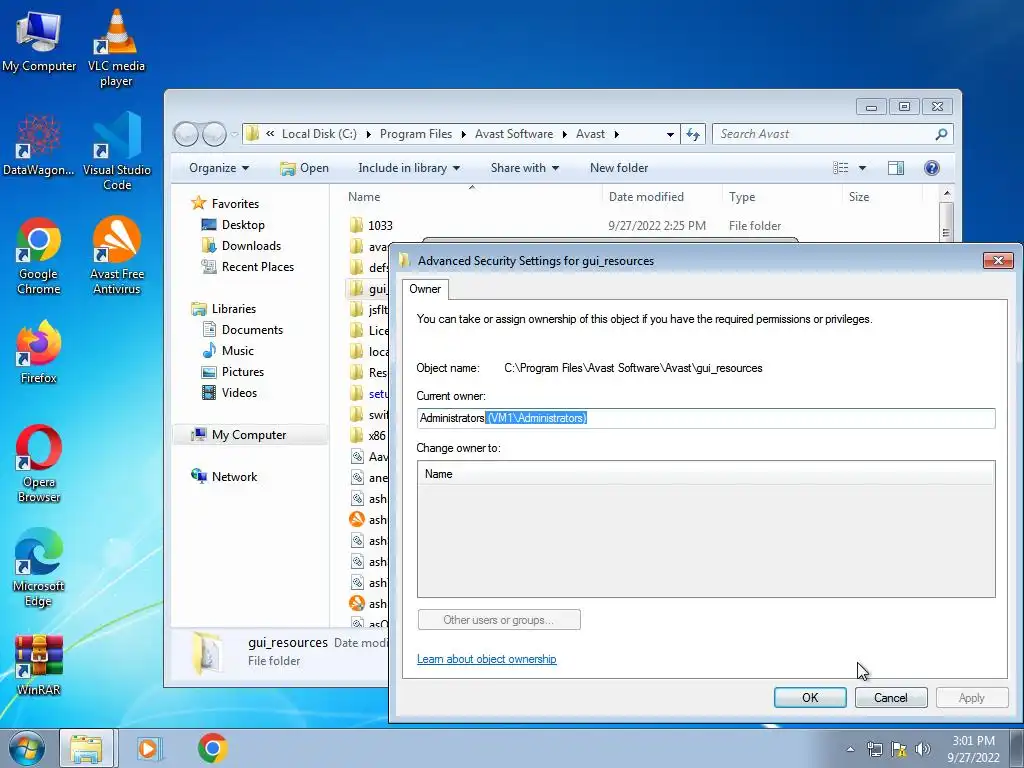Click the Current owner text field
The height and width of the screenshot is (768, 1024).
pos(706,418)
